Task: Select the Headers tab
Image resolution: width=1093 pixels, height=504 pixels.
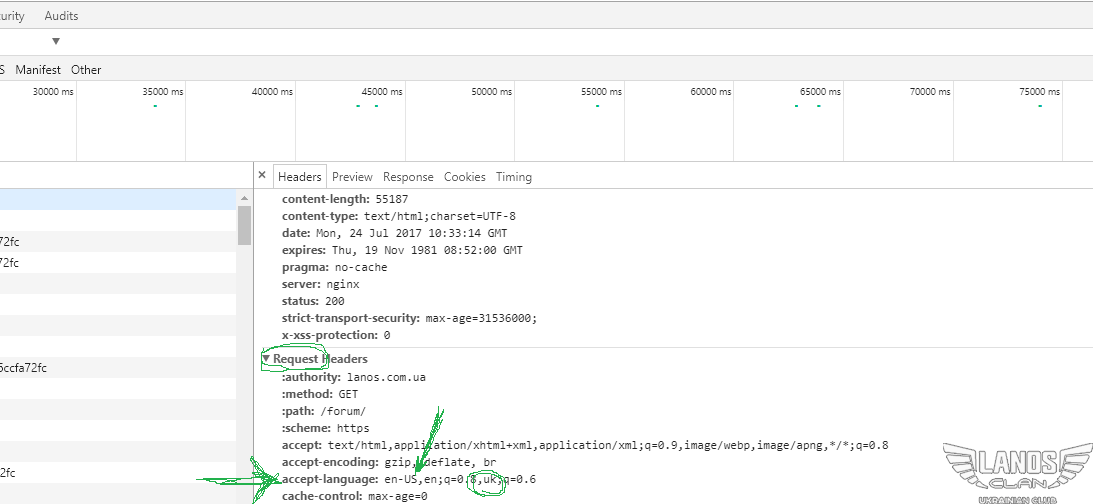Action: click(300, 177)
